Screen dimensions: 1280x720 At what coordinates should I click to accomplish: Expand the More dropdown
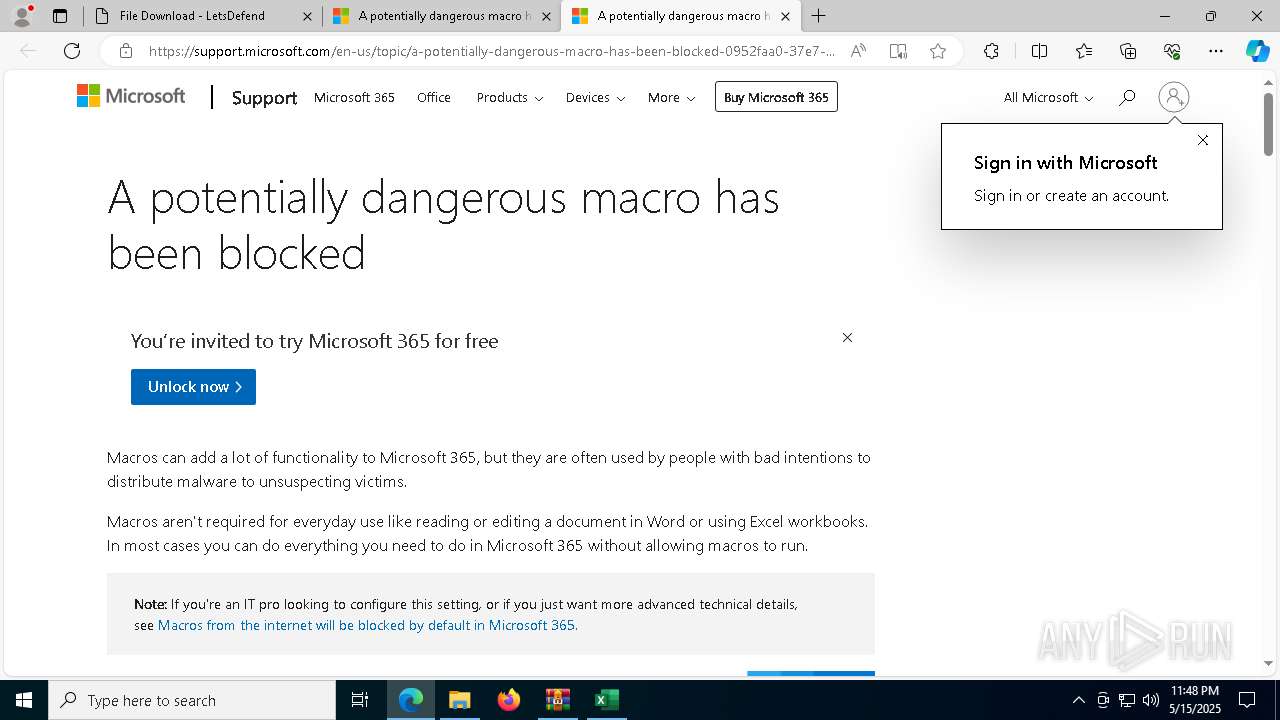671,97
